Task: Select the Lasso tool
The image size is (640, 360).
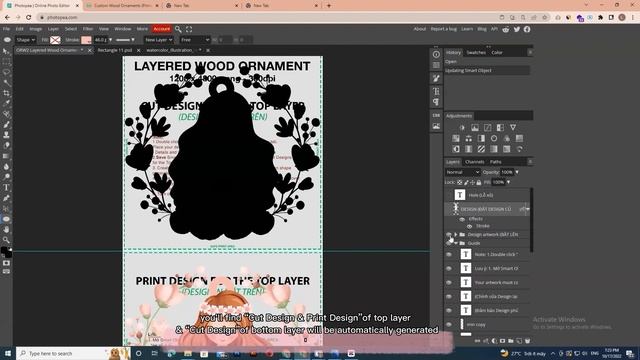Action: click(x=6, y=72)
